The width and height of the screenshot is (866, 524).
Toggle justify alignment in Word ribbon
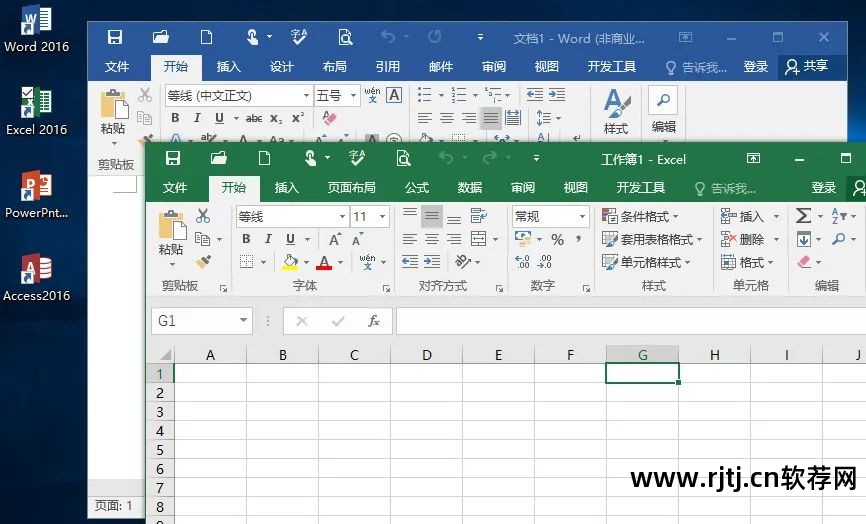click(490, 118)
